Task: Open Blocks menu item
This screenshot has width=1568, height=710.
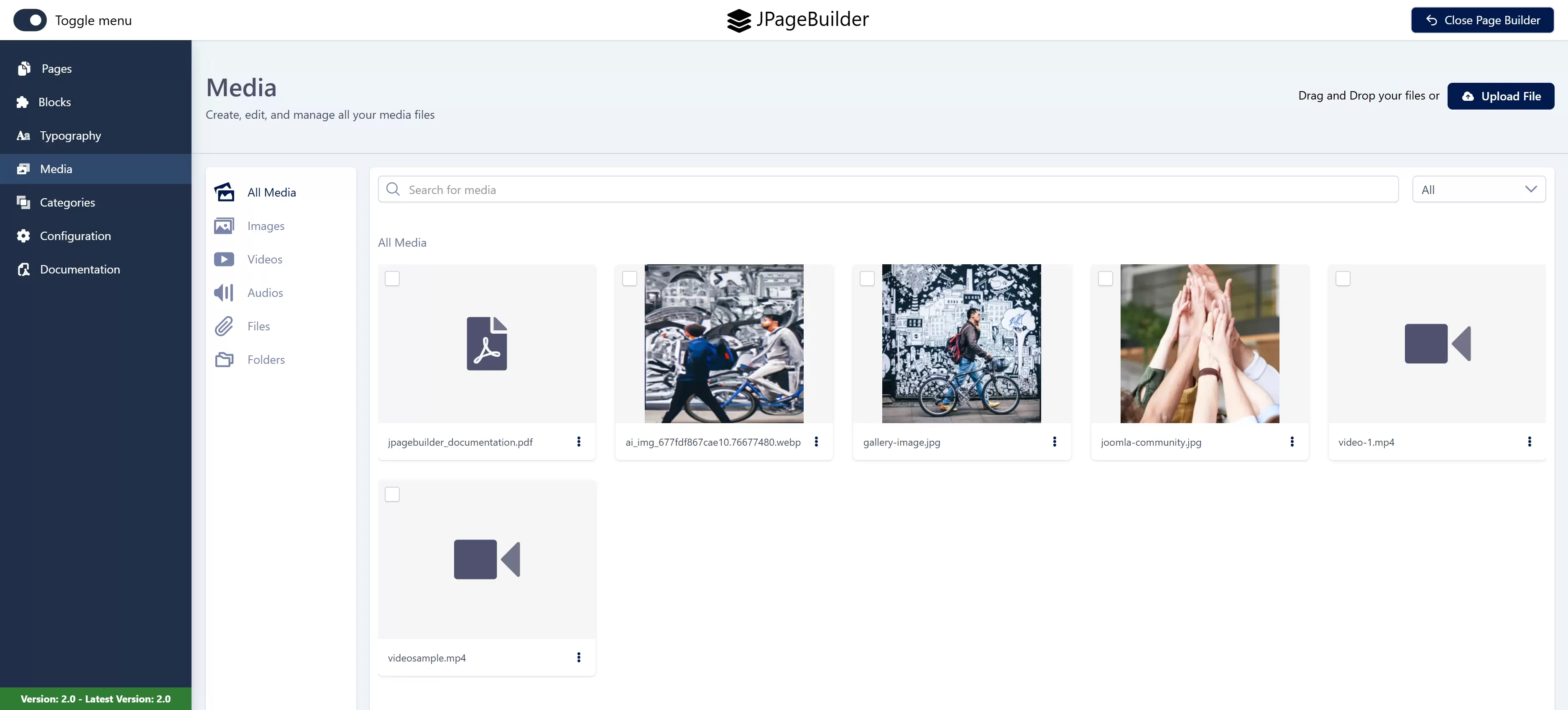Action: pyautogui.click(x=96, y=102)
